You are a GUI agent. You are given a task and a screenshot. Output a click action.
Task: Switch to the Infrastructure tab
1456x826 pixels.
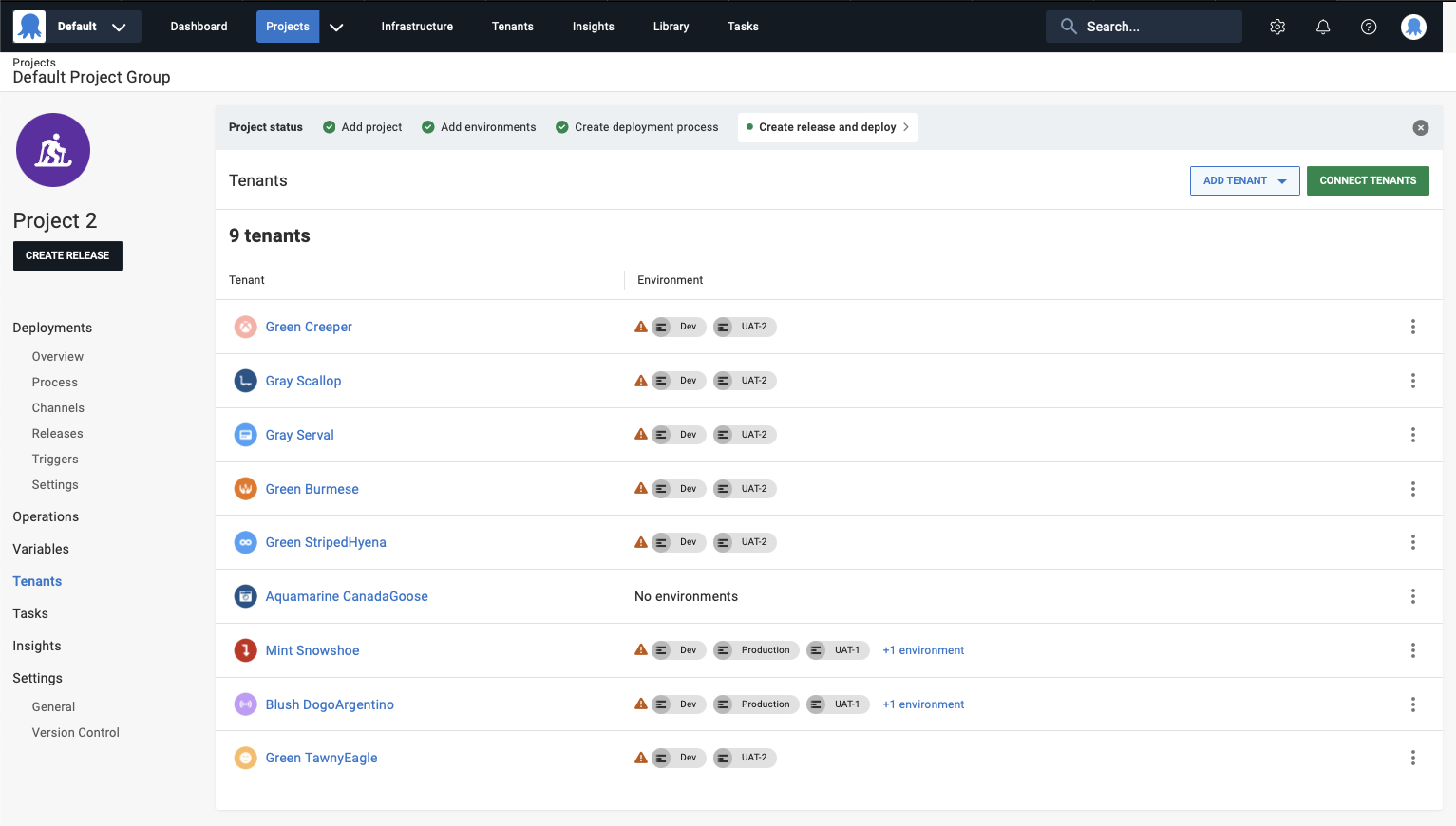point(417,27)
